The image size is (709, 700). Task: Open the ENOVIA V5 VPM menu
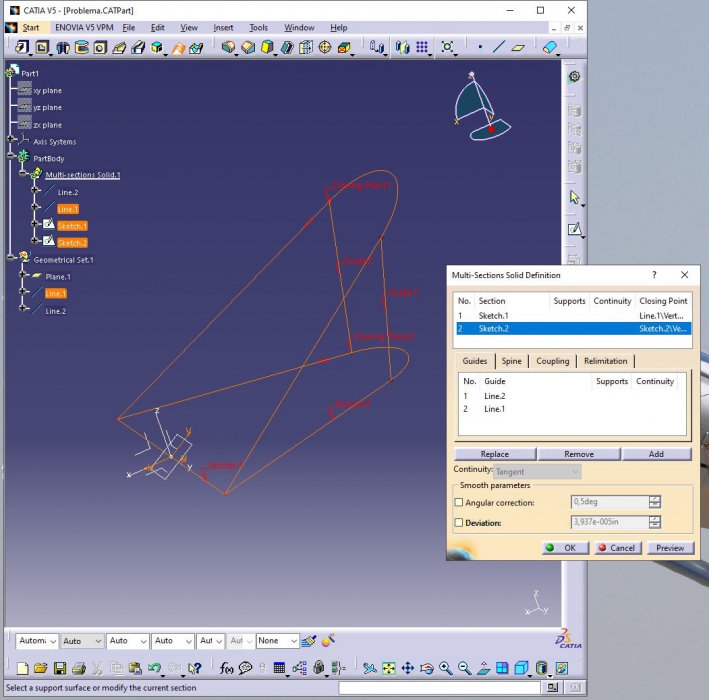pos(84,28)
